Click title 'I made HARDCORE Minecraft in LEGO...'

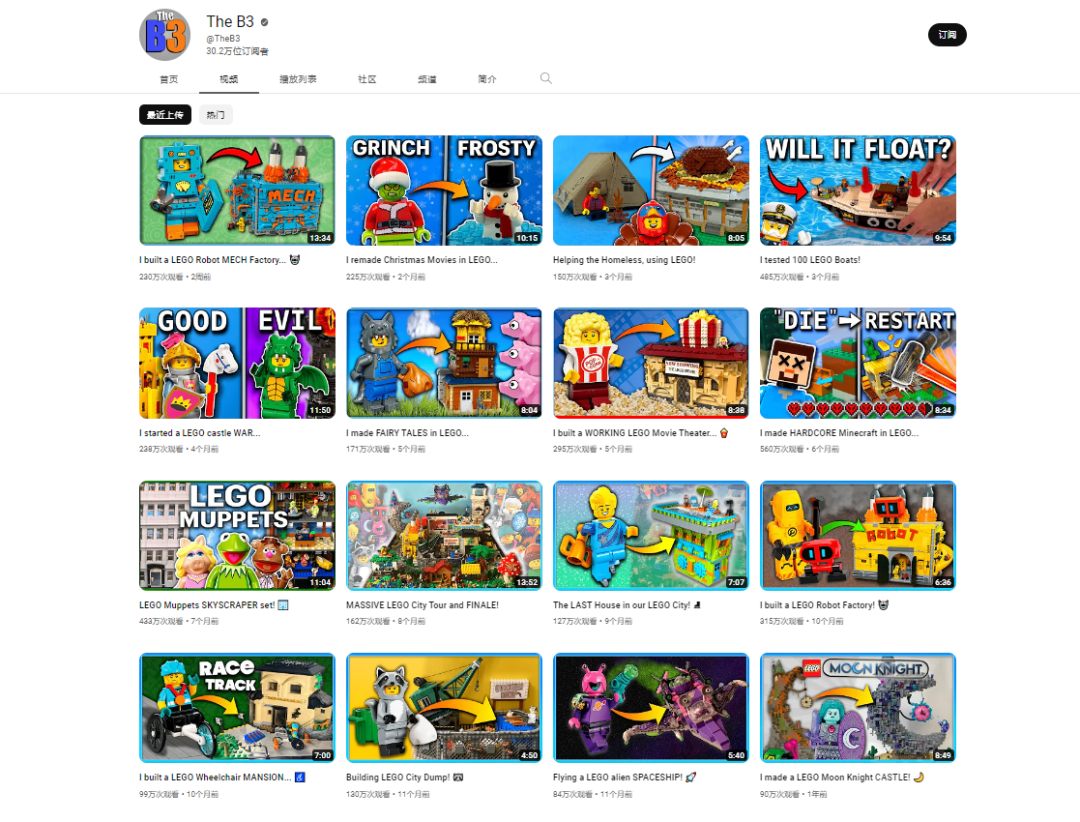coord(839,433)
